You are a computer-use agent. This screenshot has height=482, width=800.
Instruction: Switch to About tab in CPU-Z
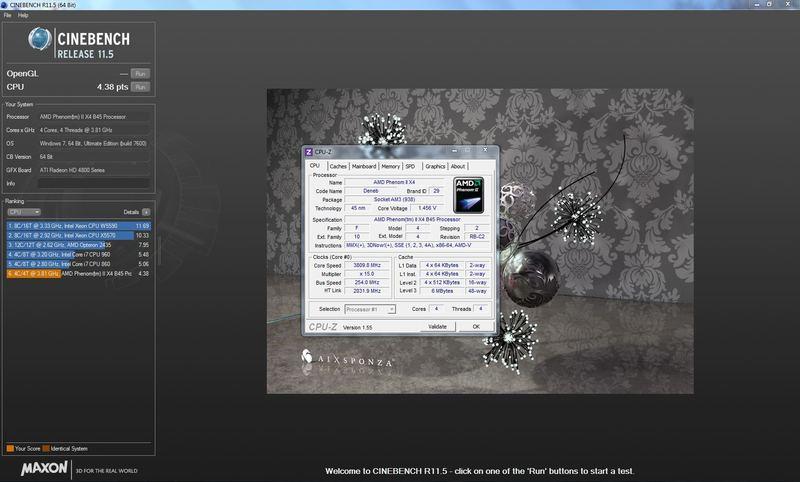458,166
